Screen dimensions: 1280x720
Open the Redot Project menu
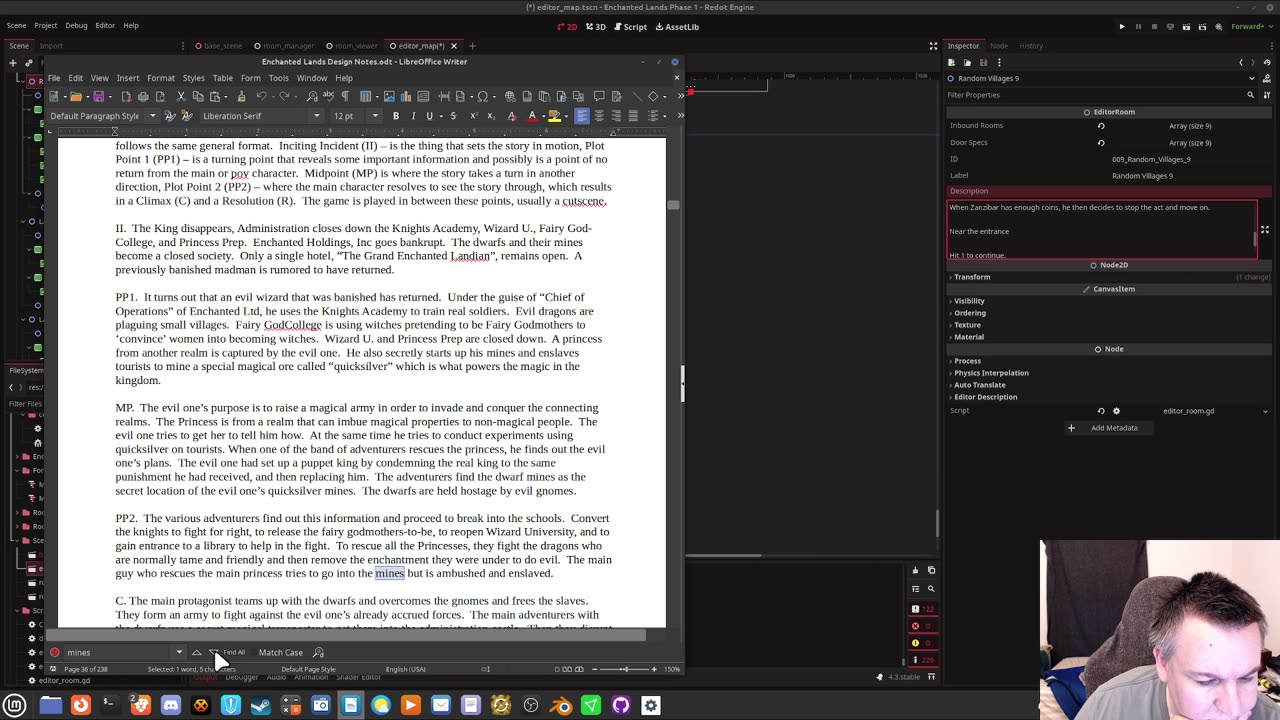(x=46, y=25)
